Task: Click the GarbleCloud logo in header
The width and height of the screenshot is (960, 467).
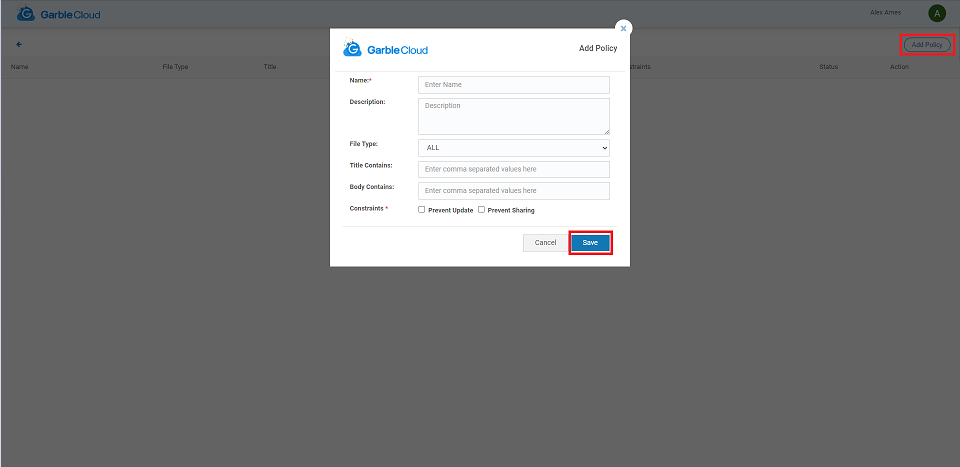Action: tap(59, 13)
